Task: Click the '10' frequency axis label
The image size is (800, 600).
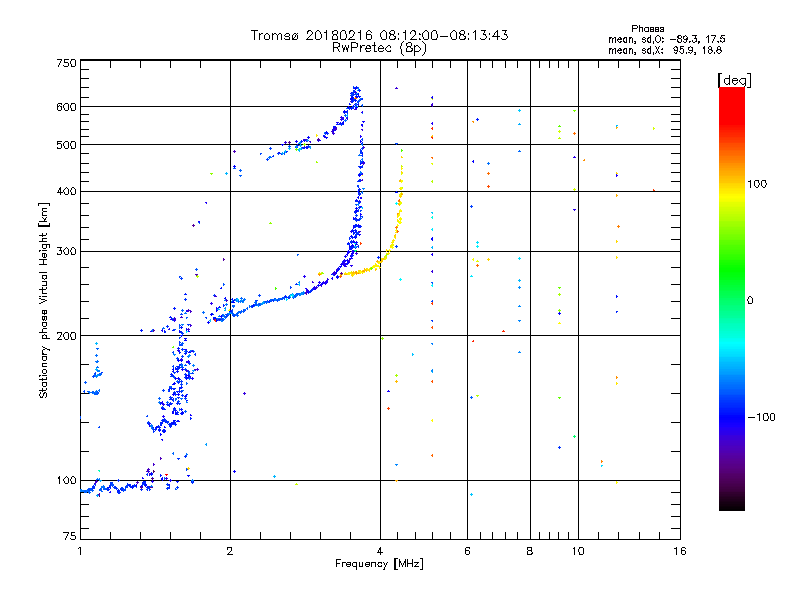Action: coord(578,551)
